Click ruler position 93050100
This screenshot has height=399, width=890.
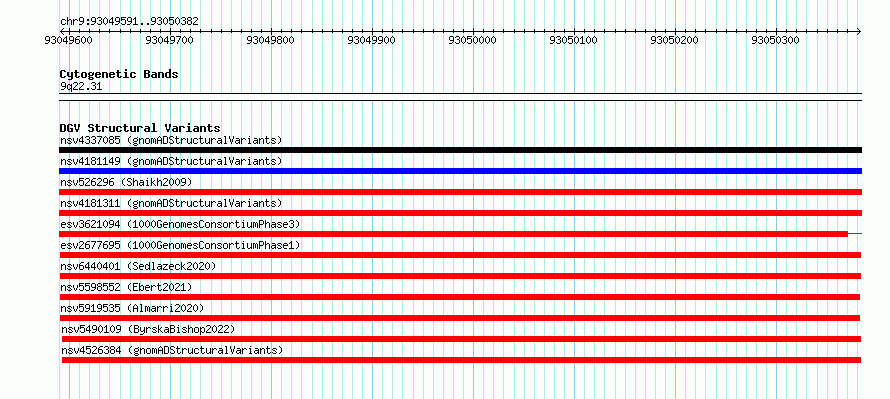[x=574, y=40]
